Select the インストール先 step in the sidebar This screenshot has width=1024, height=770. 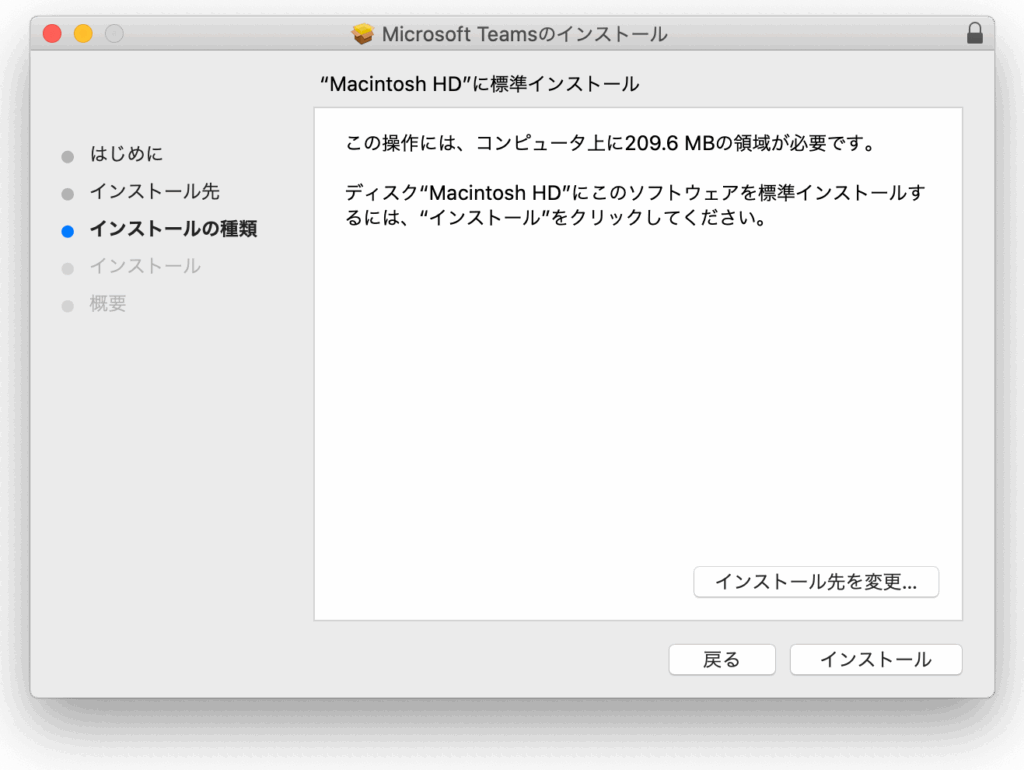pos(154,191)
